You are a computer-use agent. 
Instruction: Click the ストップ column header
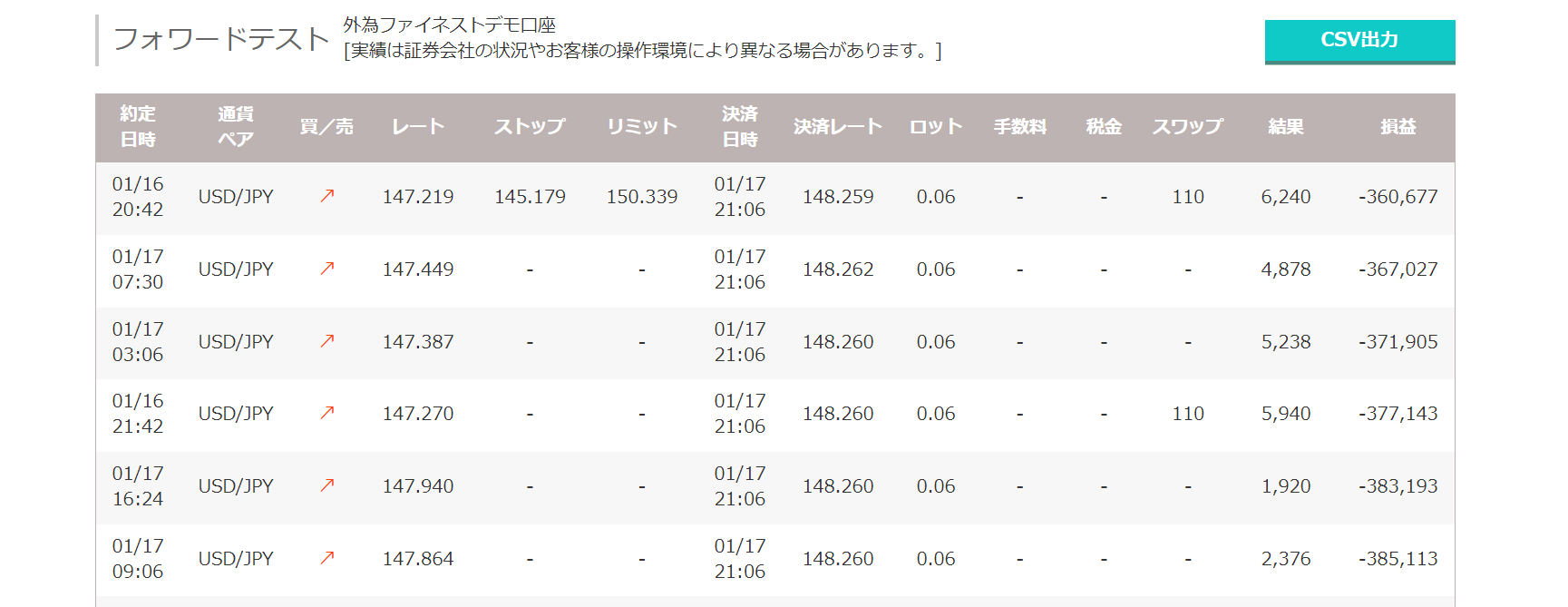[x=530, y=127]
